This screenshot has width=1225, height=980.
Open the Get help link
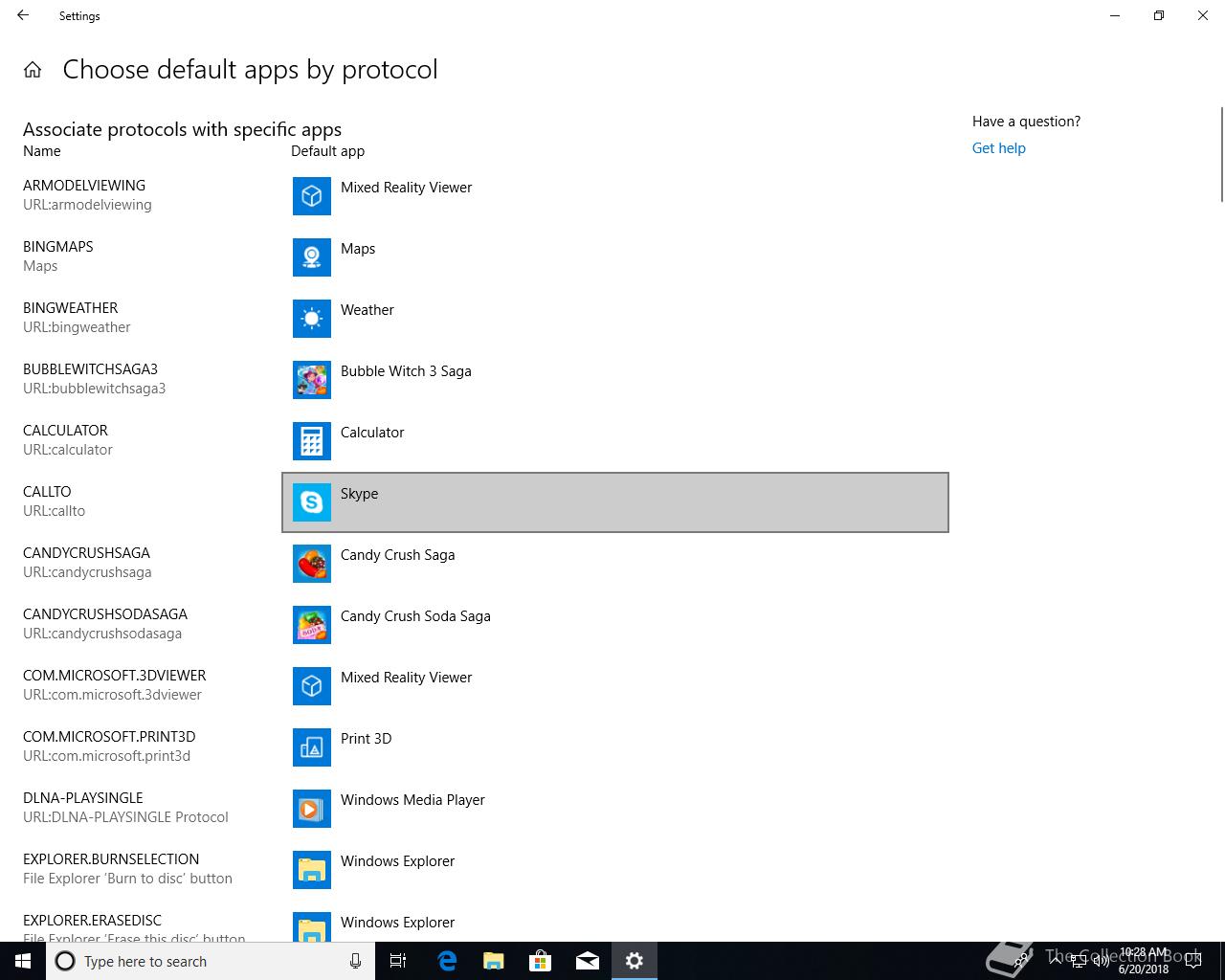pos(998,148)
